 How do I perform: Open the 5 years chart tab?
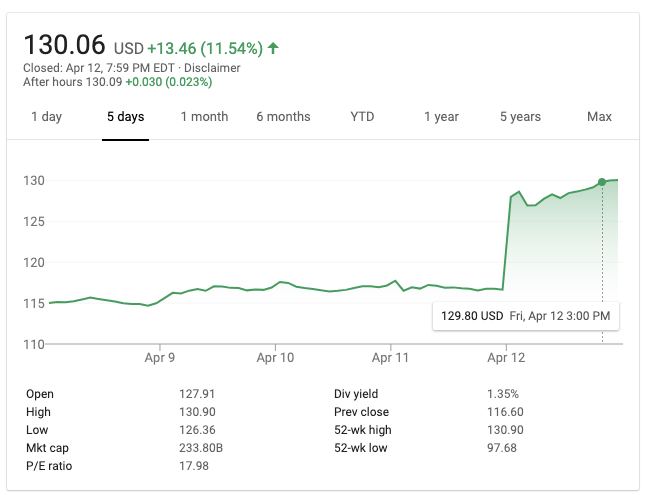click(x=520, y=117)
